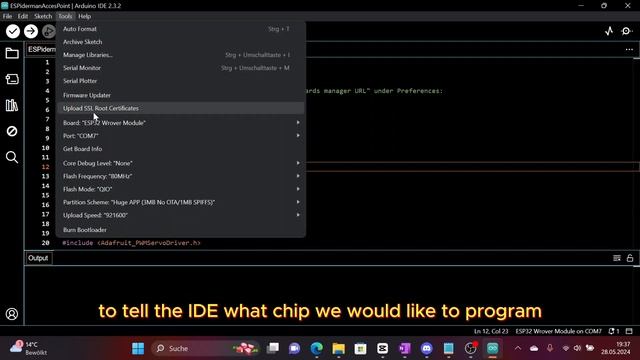Open the editor tab three-dots menu
The height and width of the screenshot is (360, 640).
[x=629, y=49]
